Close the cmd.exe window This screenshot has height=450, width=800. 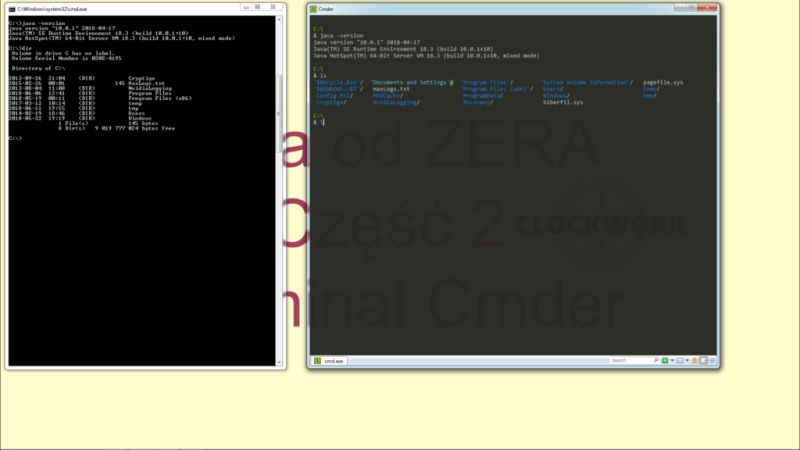tap(273, 7)
